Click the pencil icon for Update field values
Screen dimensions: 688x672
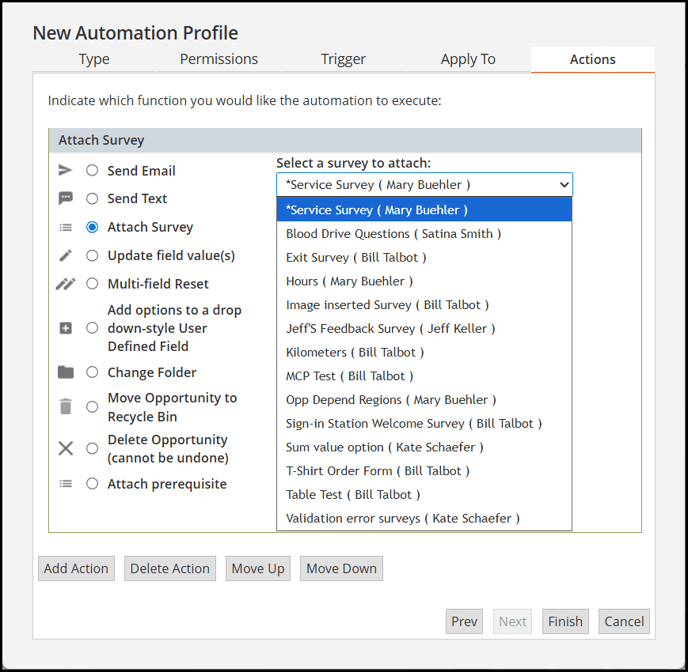tap(65, 255)
